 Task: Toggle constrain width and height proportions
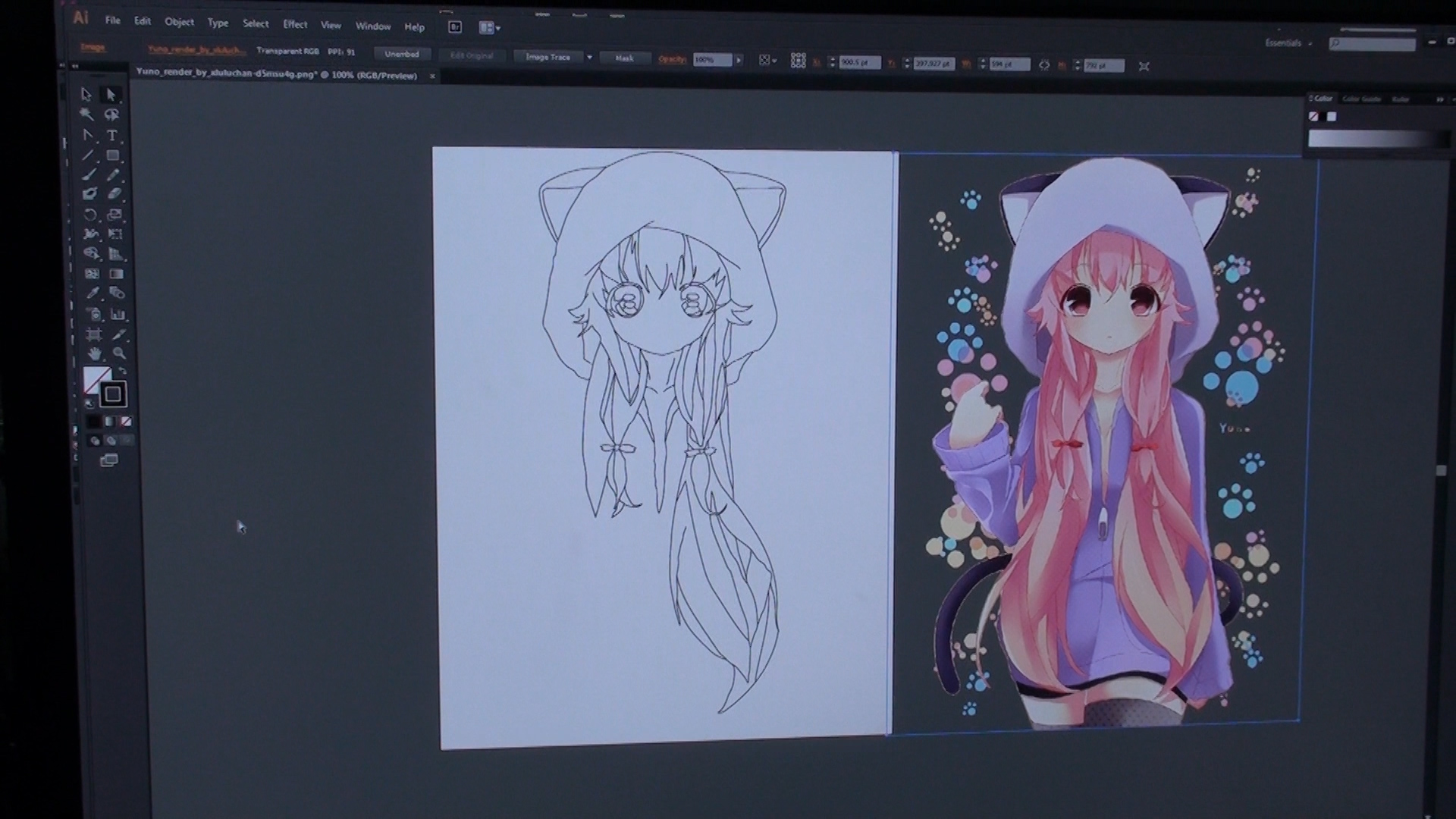pos(1044,65)
